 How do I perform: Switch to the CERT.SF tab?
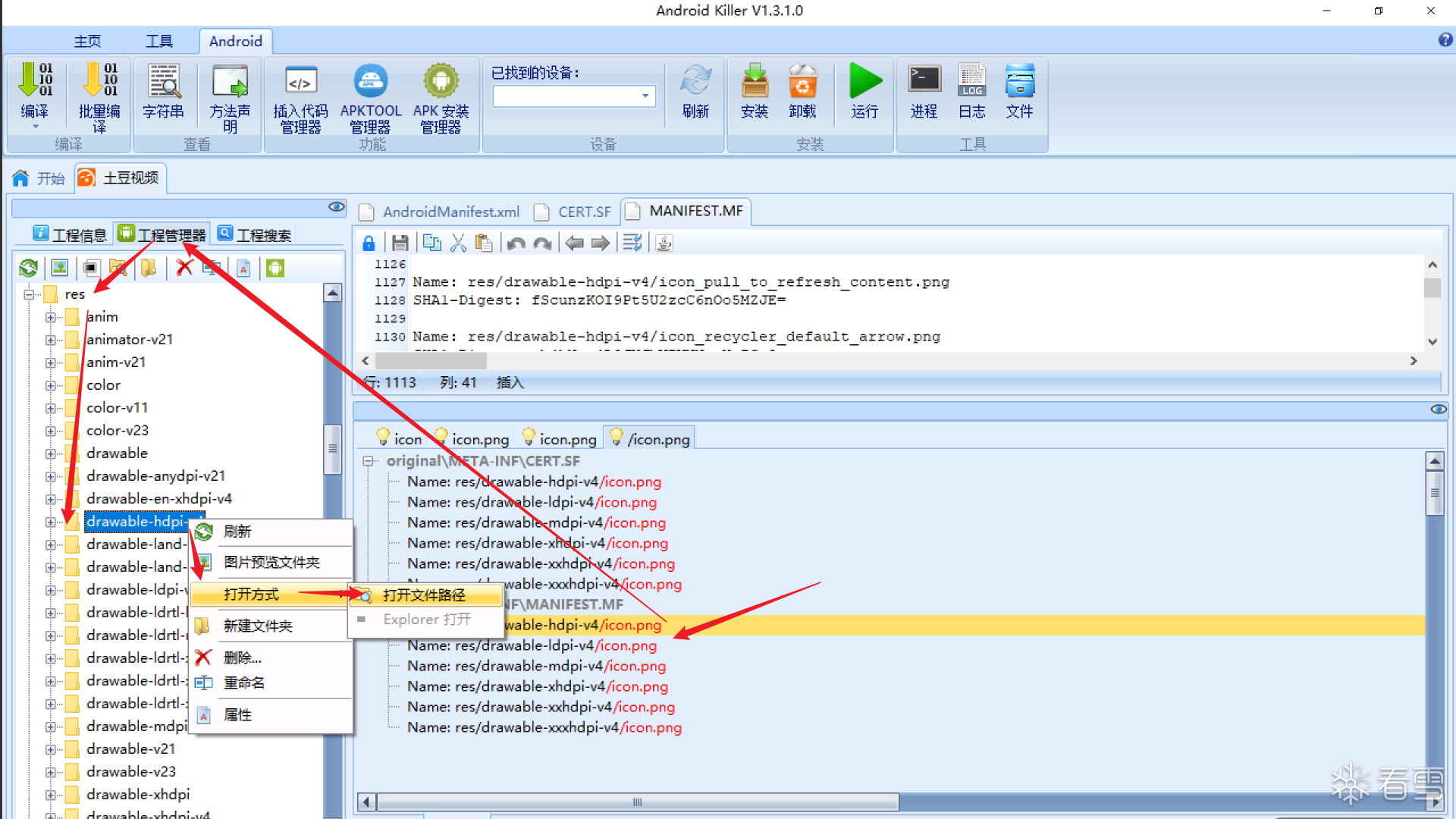[x=573, y=212]
